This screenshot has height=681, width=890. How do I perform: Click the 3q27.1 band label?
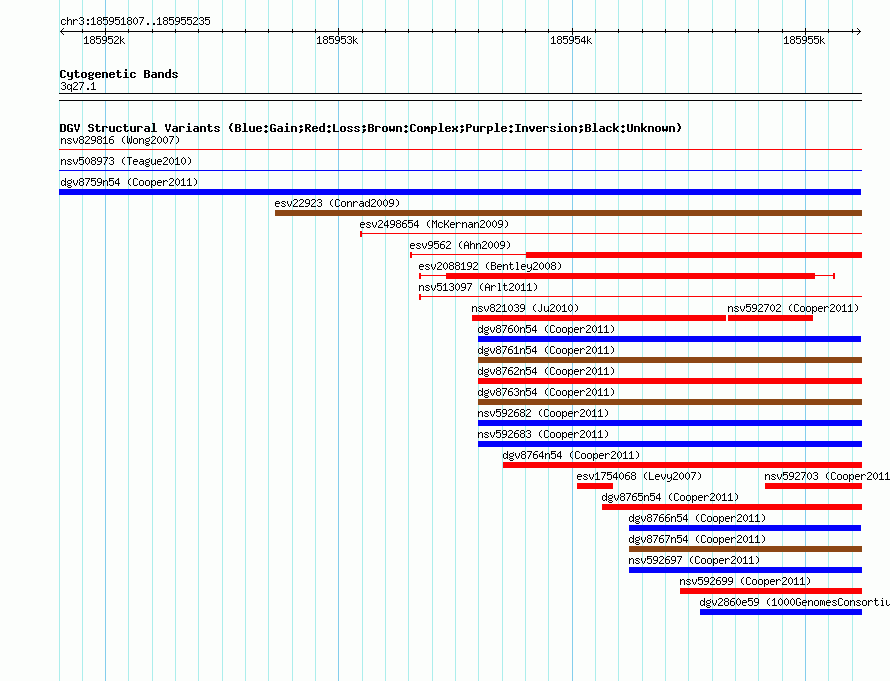[x=78, y=86]
